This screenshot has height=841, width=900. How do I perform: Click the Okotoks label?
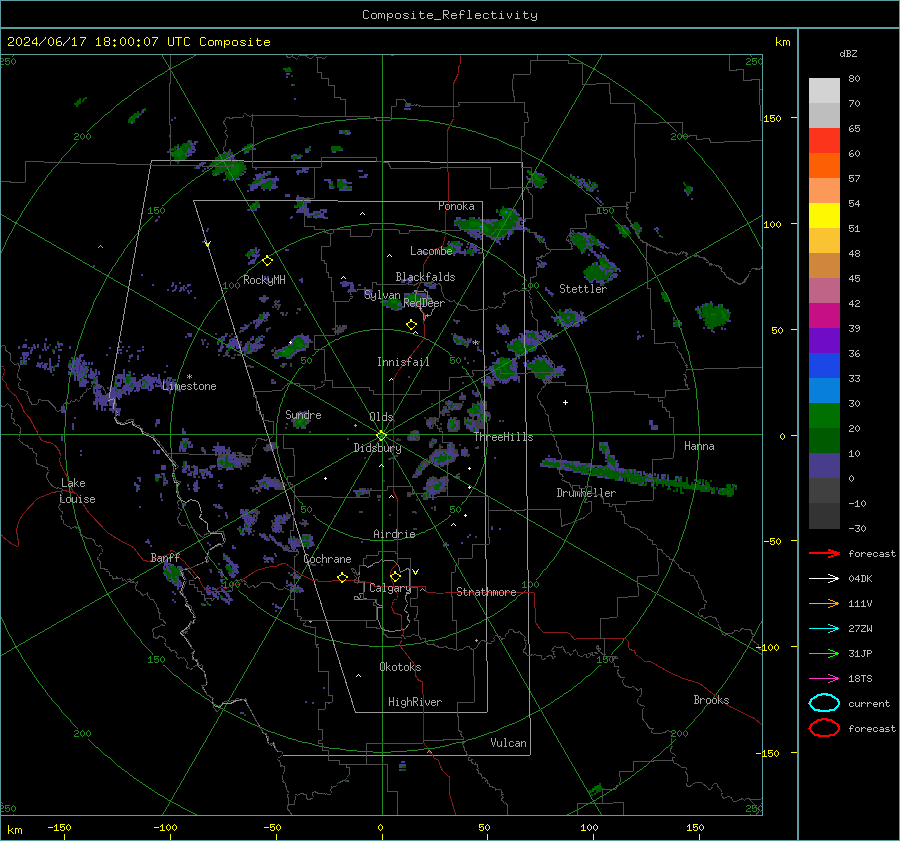pos(400,667)
